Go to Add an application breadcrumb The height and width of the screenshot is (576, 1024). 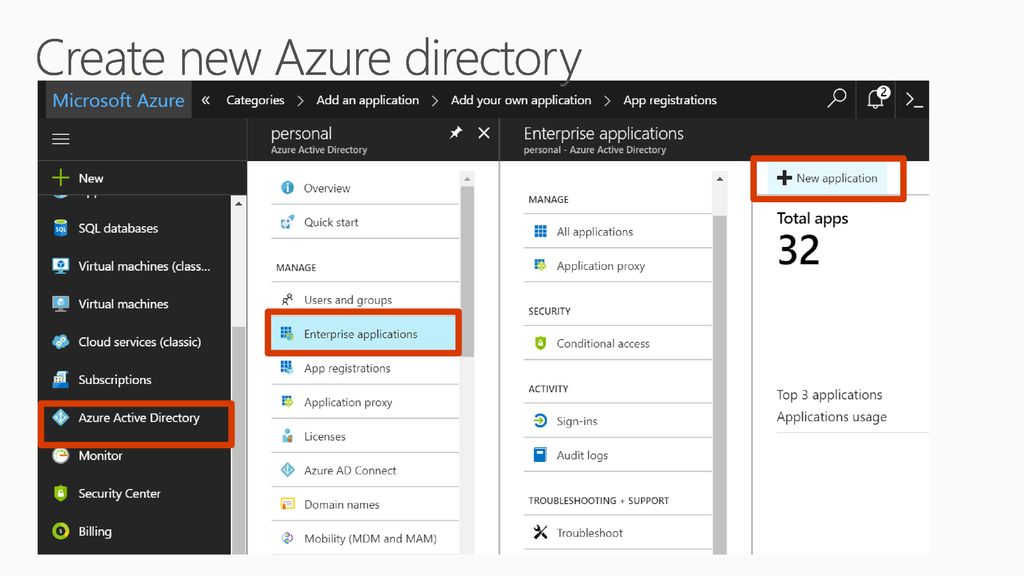(368, 100)
